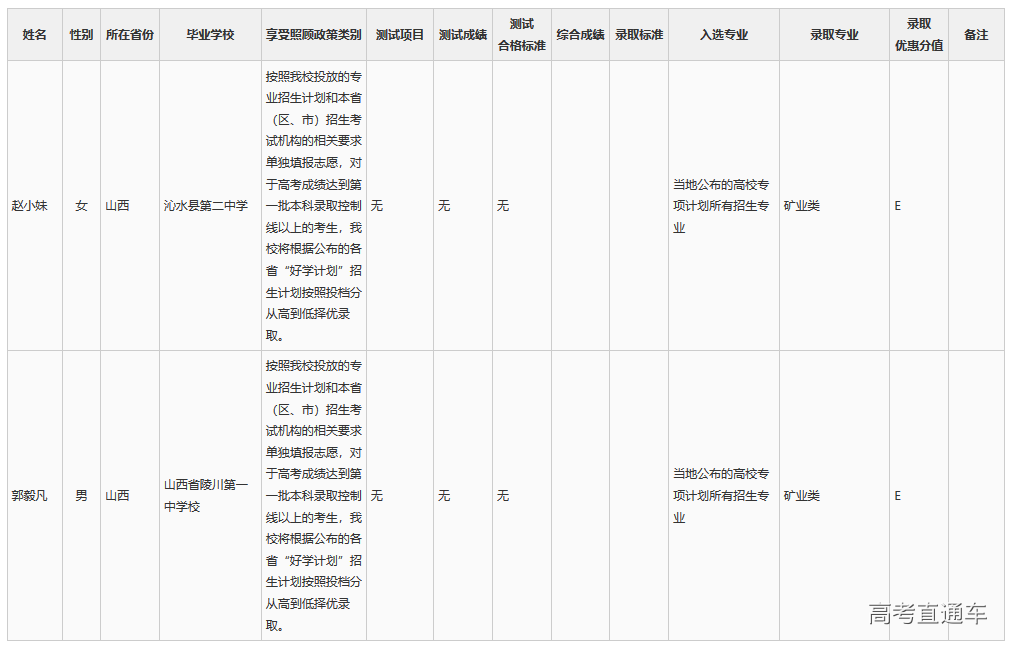Click the 测试成绩 column header

(462, 33)
